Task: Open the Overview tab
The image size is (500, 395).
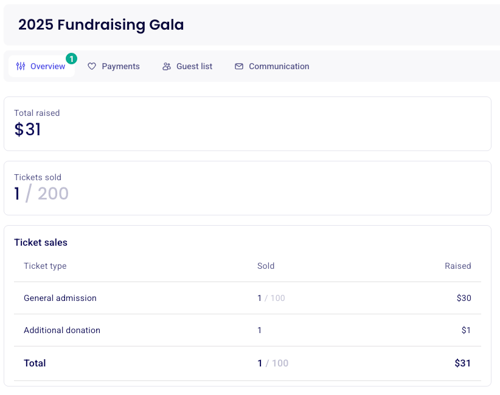Action: point(41,66)
